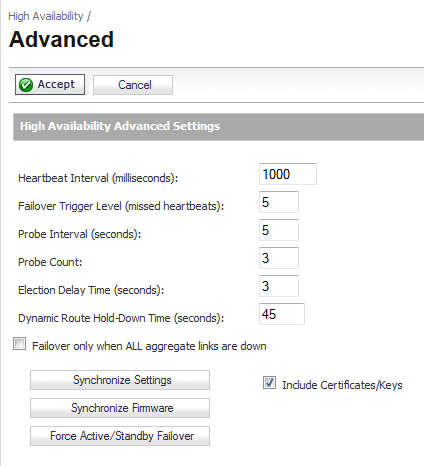Click the Dynamic Route Hold-Down Time field
This screenshot has height=466, width=424.
[x=282, y=314]
